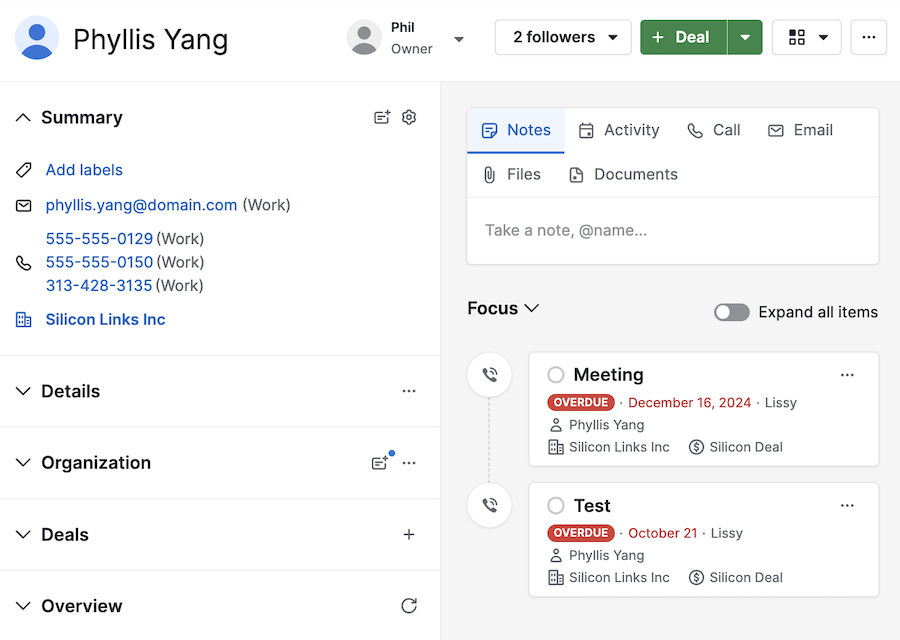Screen dimensions: 900x640
Task: Click the customize fields icon in Summary
Action: point(381,117)
